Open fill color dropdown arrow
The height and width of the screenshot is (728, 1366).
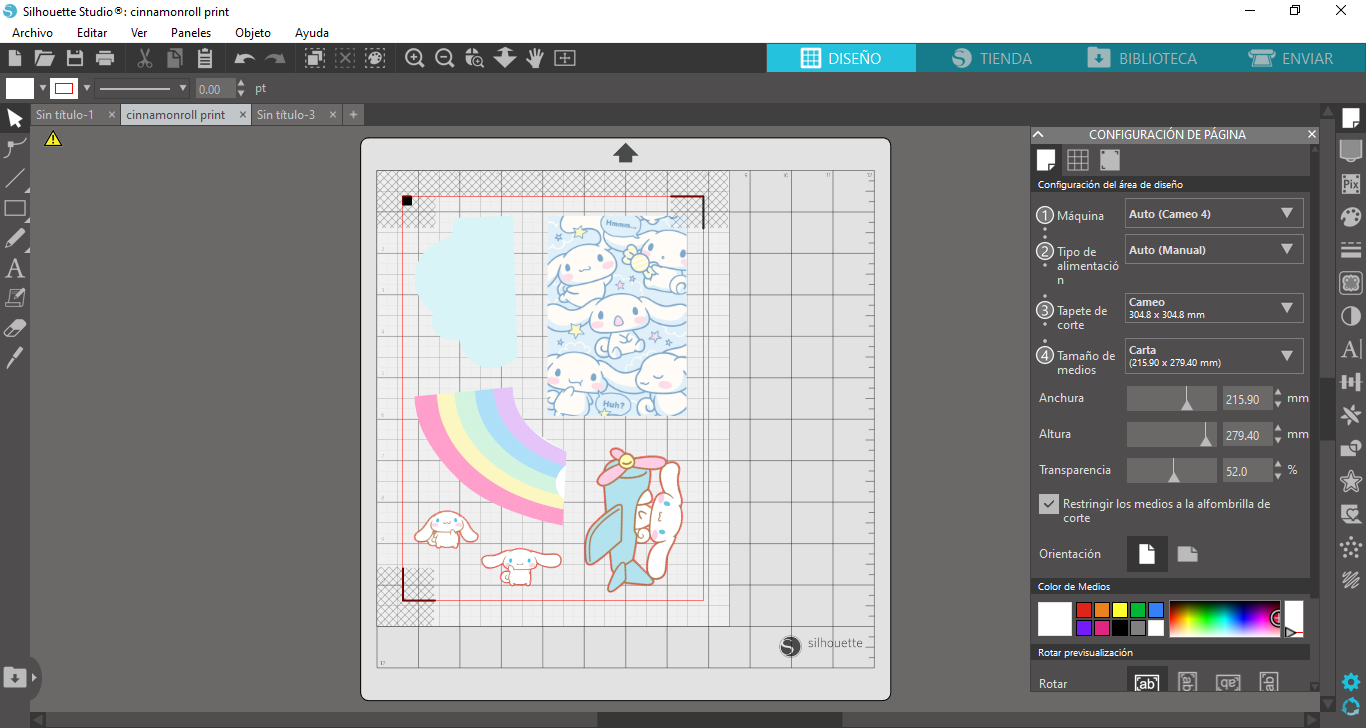click(x=43, y=88)
